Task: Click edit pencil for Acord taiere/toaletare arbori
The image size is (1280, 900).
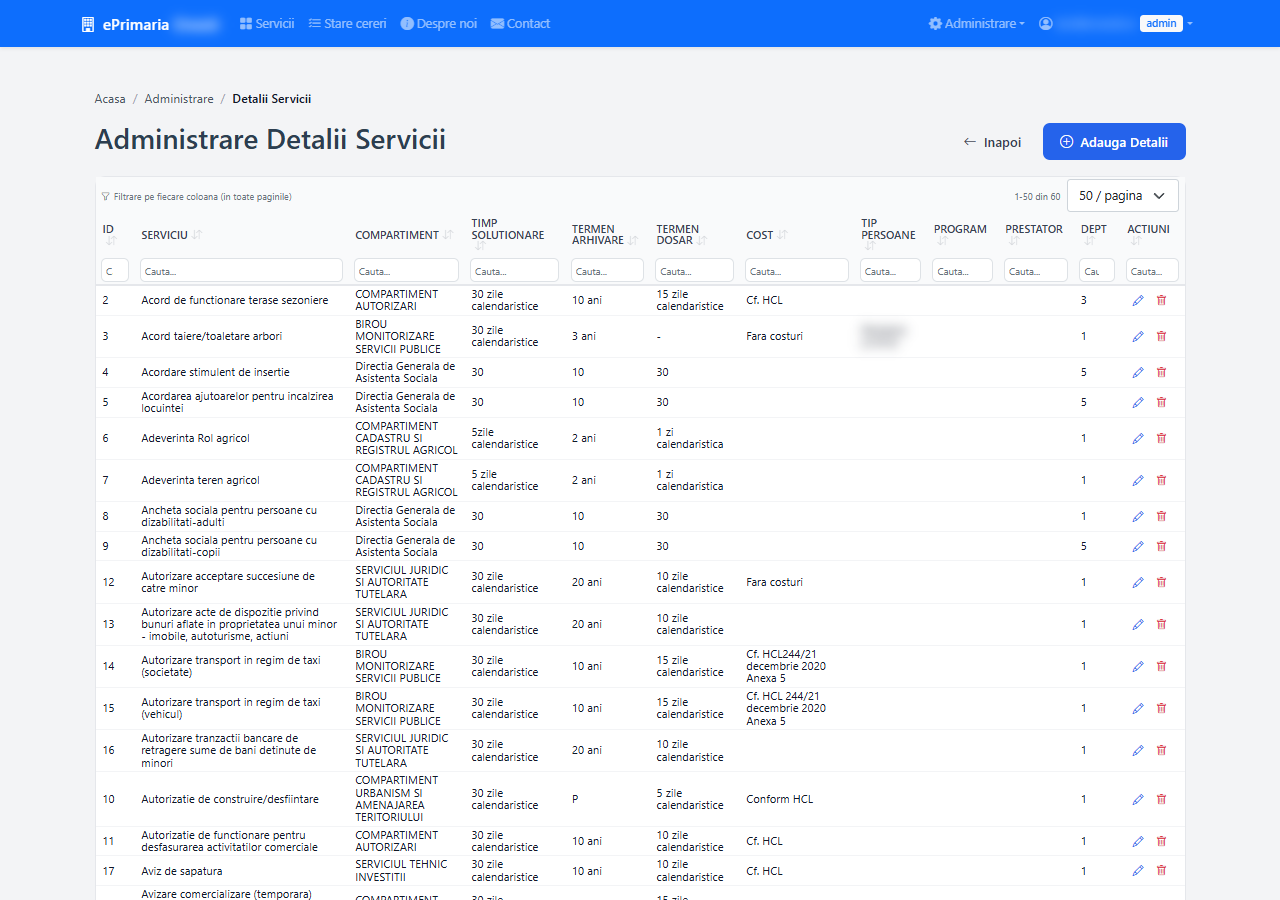Action: coord(1138,336)
